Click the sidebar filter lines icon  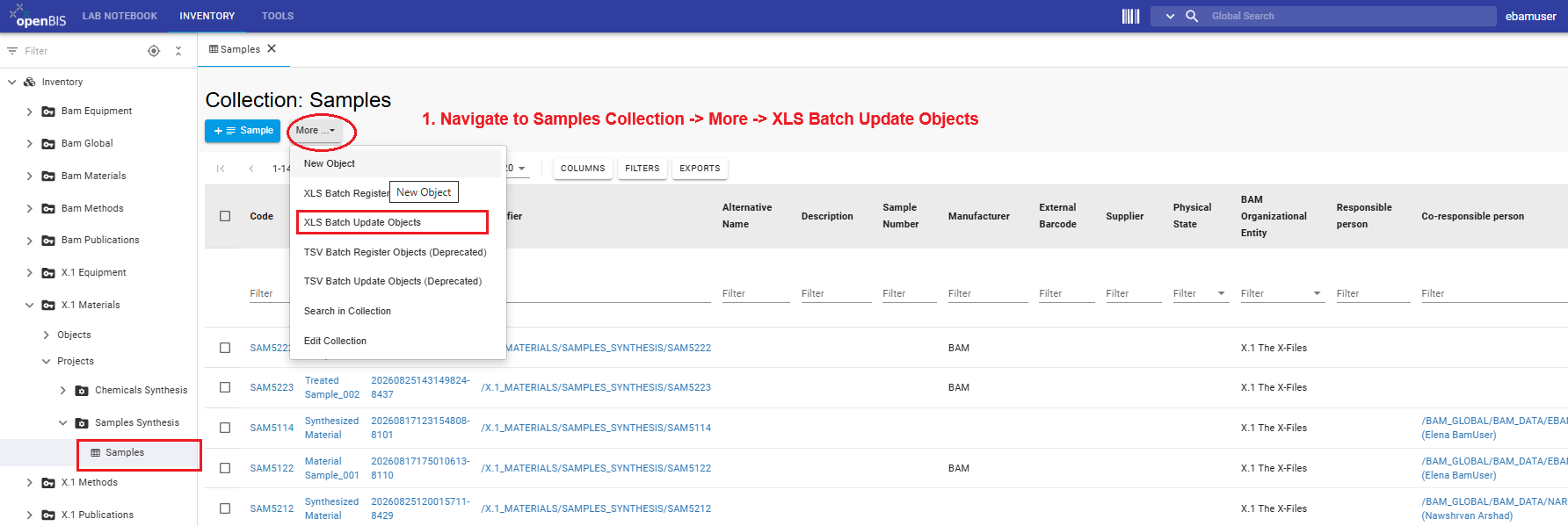[x=12, y=51]
